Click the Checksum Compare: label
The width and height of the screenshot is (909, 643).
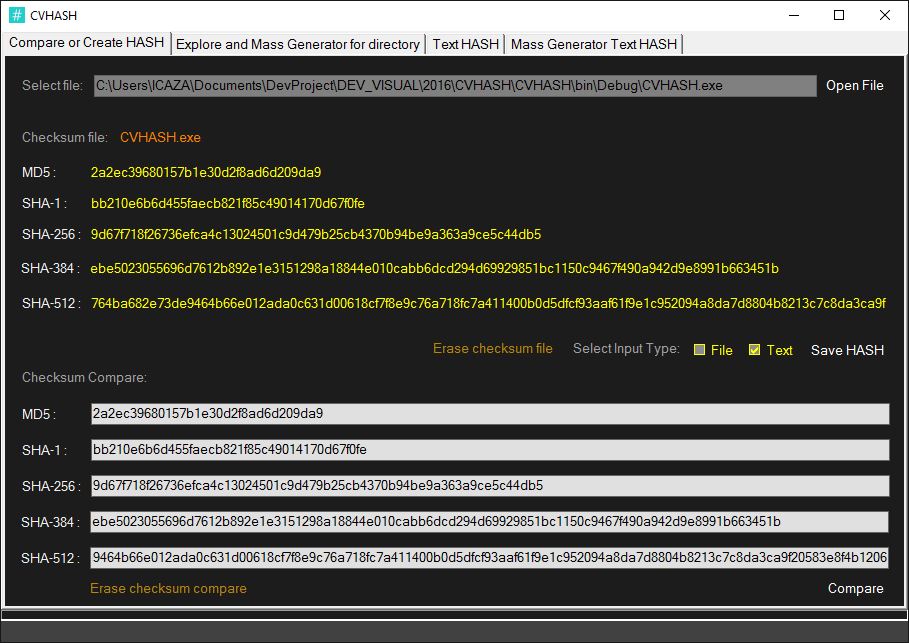click(x=85, y=377)
